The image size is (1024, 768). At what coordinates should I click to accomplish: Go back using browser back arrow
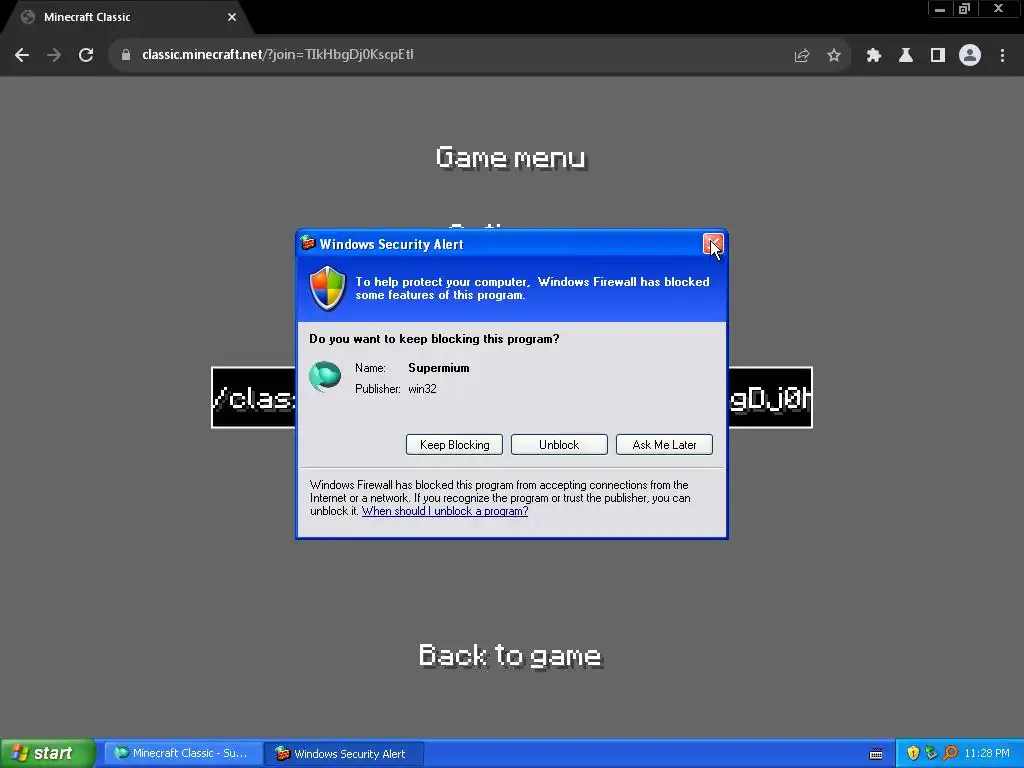[22, 56]
